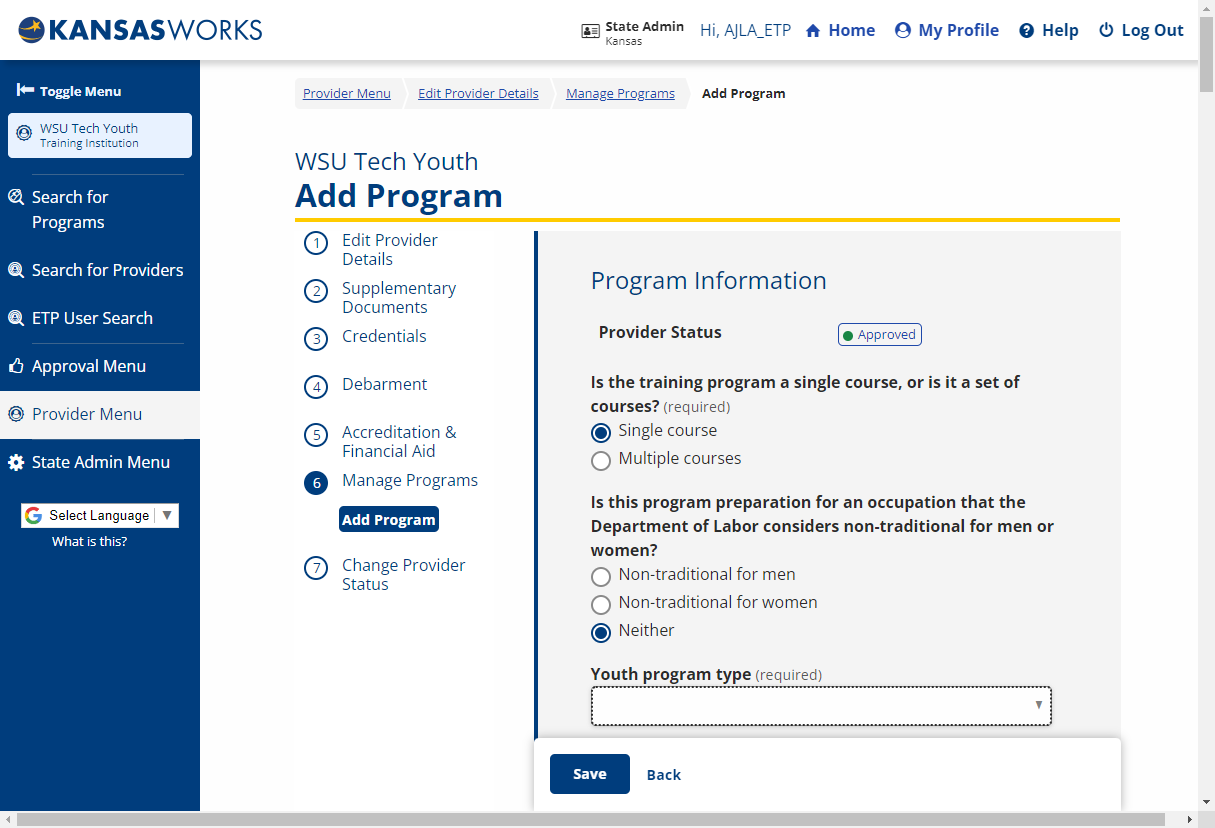This screenshot has width=1215, height=828.
Task: Click the Help question mark icon
Action: pyautogui.click(x=1026, y=31)
